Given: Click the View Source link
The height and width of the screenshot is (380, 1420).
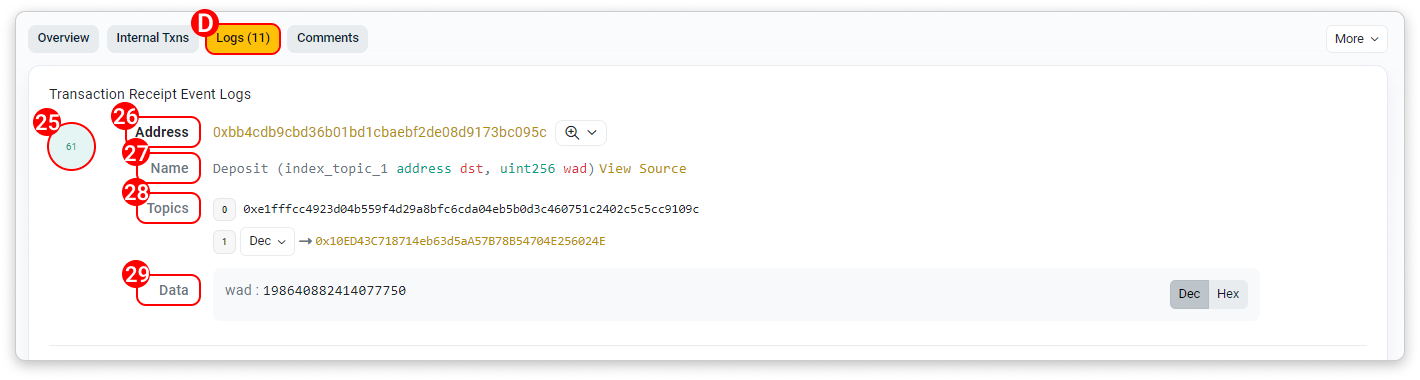Looking at the screenshot, I should (x=643, y=169).
